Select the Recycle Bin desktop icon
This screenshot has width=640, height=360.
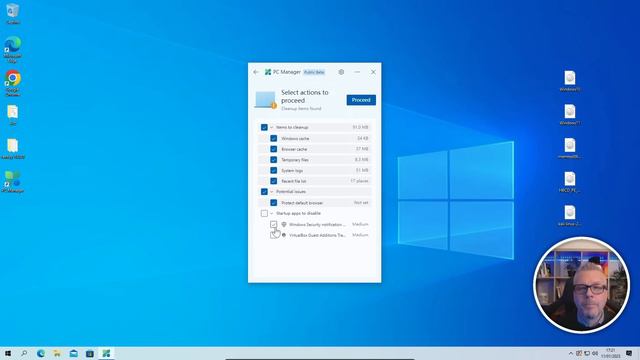point(13,13)
